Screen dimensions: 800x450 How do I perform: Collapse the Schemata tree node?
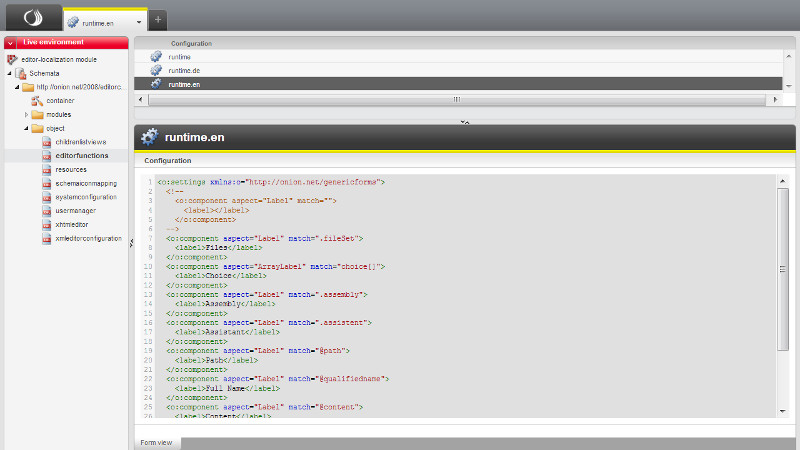[10, 73]
